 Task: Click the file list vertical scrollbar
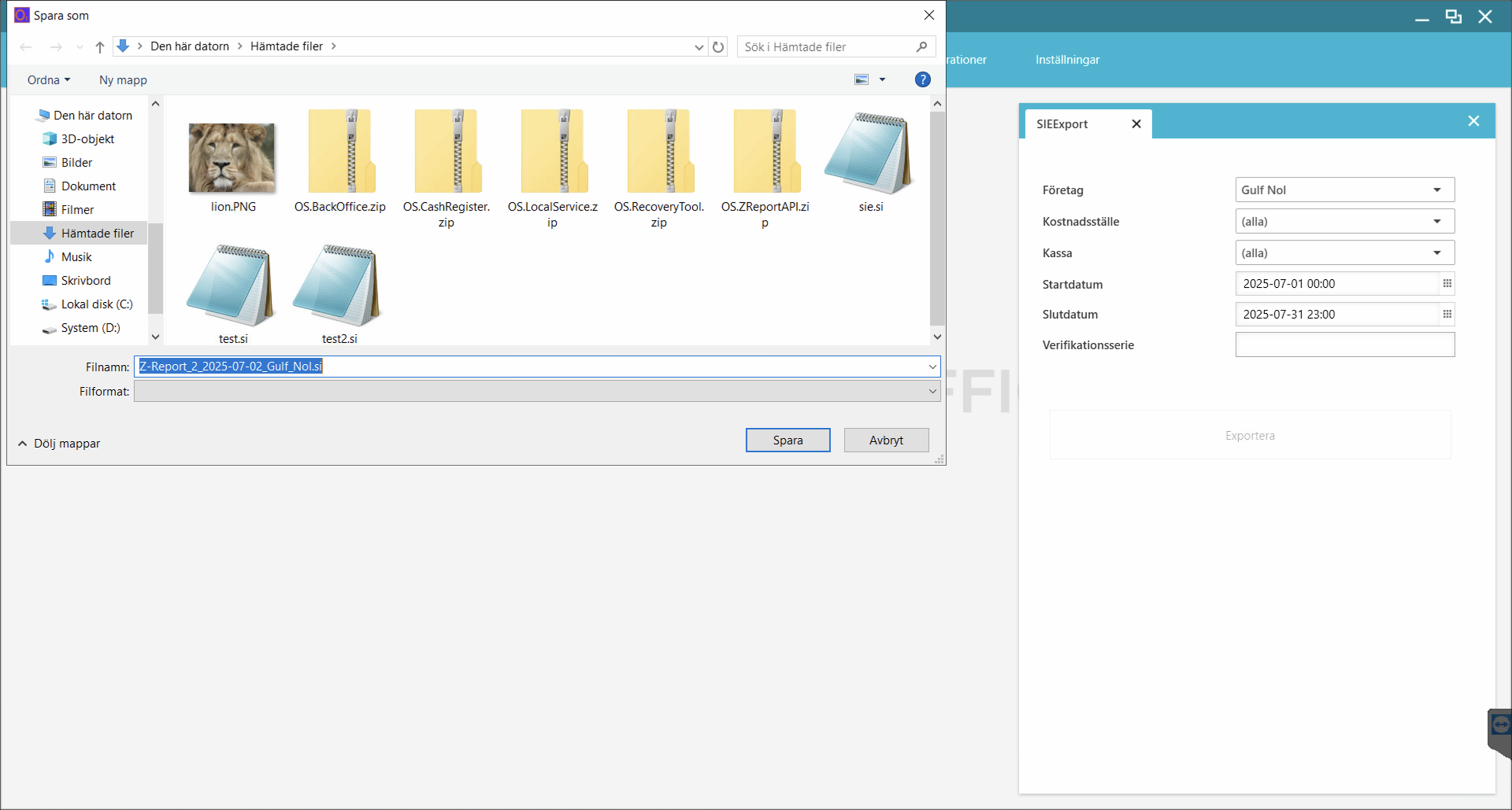(x=937, y=218)
